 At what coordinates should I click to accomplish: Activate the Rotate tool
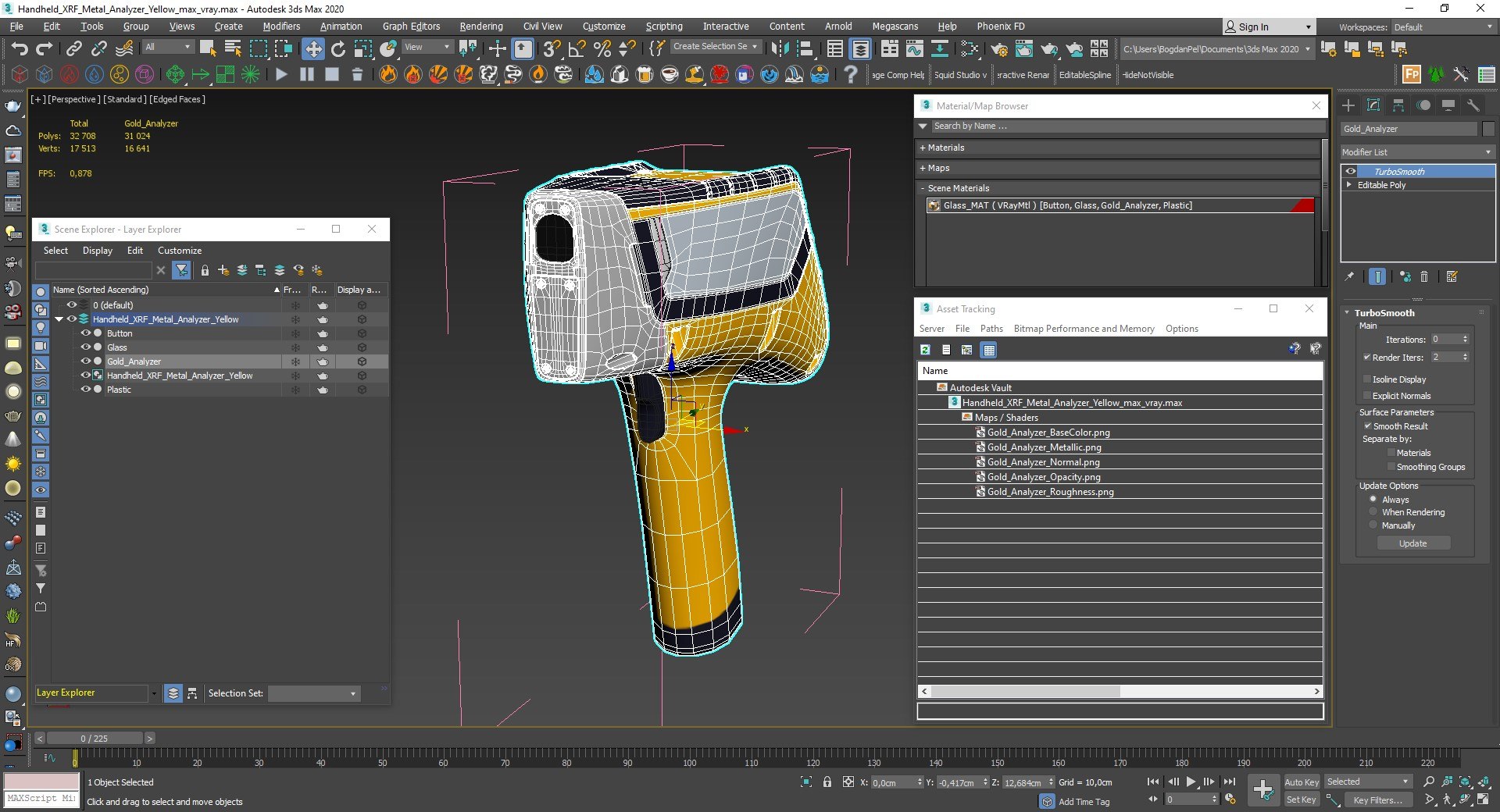click(338, 49)
